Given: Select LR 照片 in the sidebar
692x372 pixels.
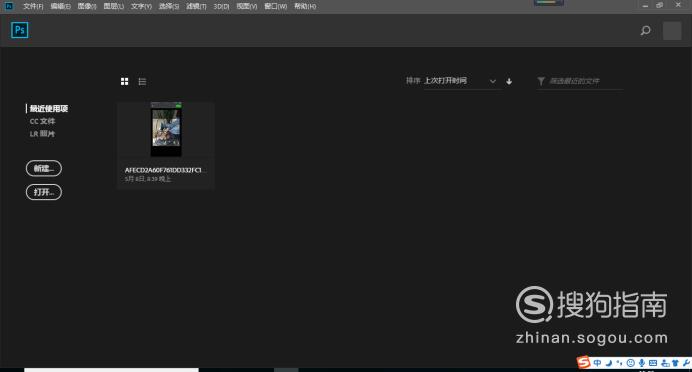Looking at the screenshot, I should tap(42, 134).
